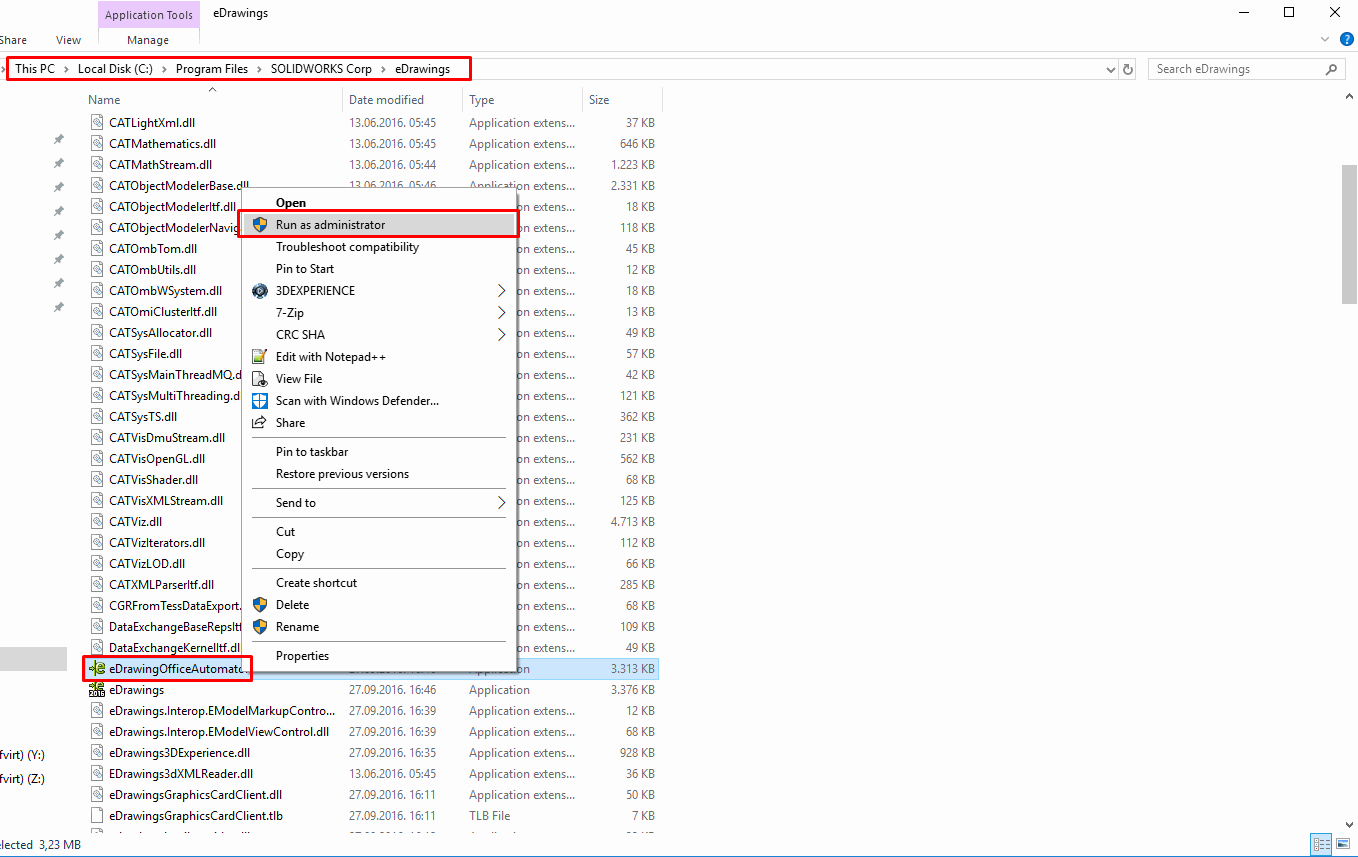Open the address bar history dropdown
The width and height of the screenshot is (1358, 857).
click(x=1110, y=69)
